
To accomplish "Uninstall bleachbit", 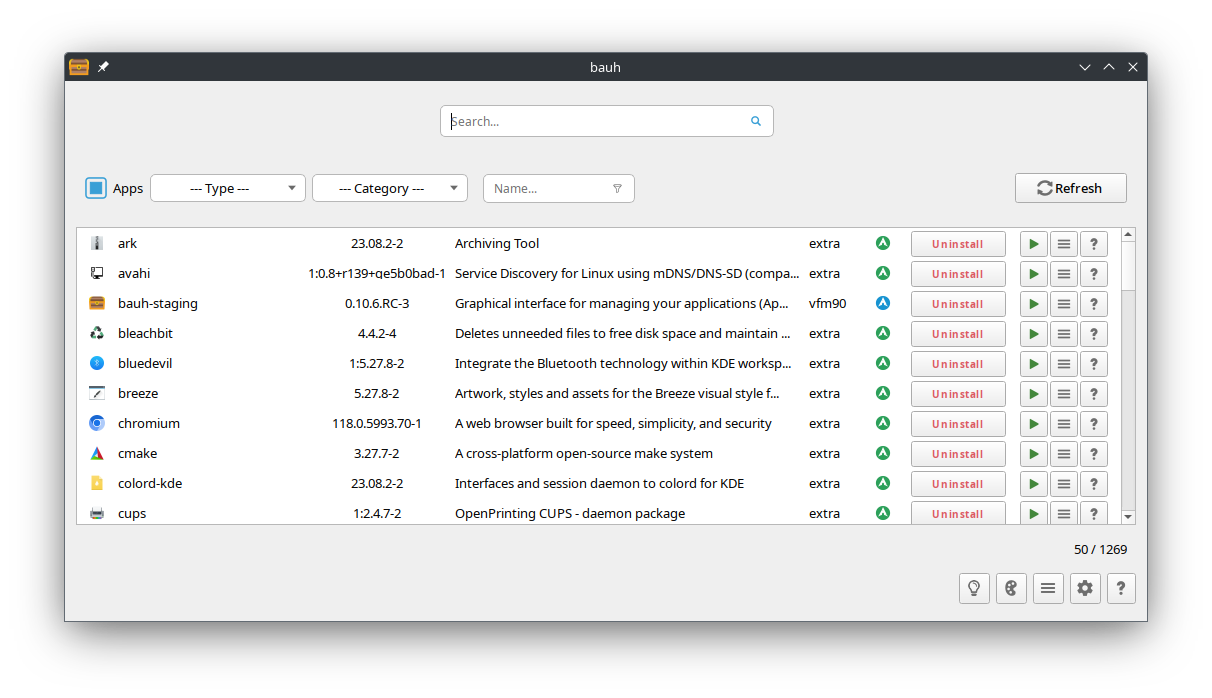I will (x=958, y=334).
